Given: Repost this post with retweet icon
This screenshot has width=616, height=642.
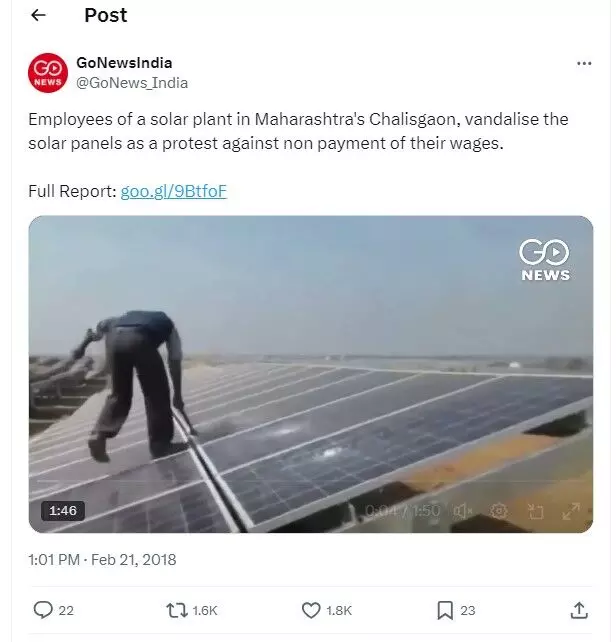Looking at the screenshot, I should point(177,610).
